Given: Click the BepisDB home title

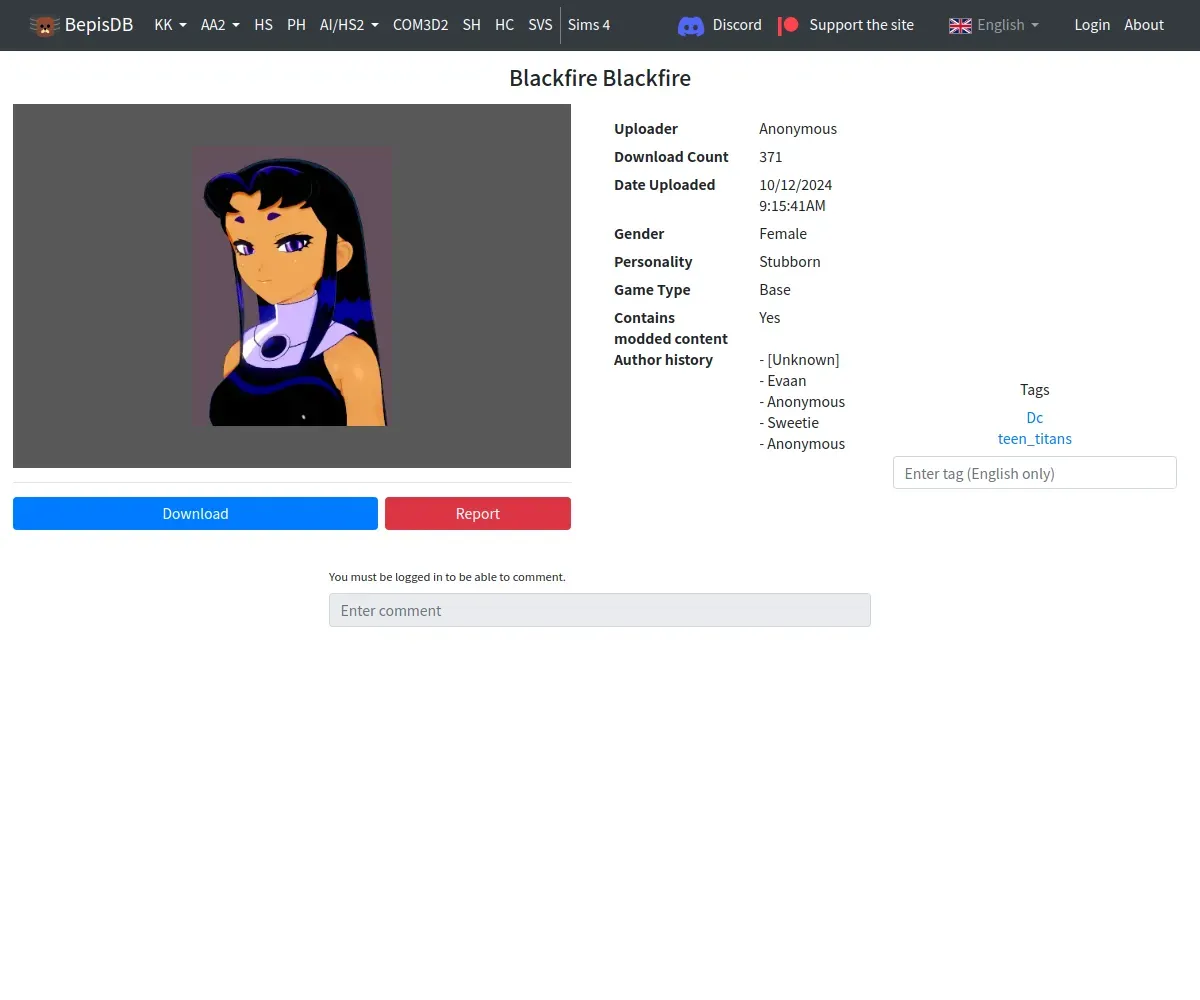Looking at the screenshot, I should 99,25.
